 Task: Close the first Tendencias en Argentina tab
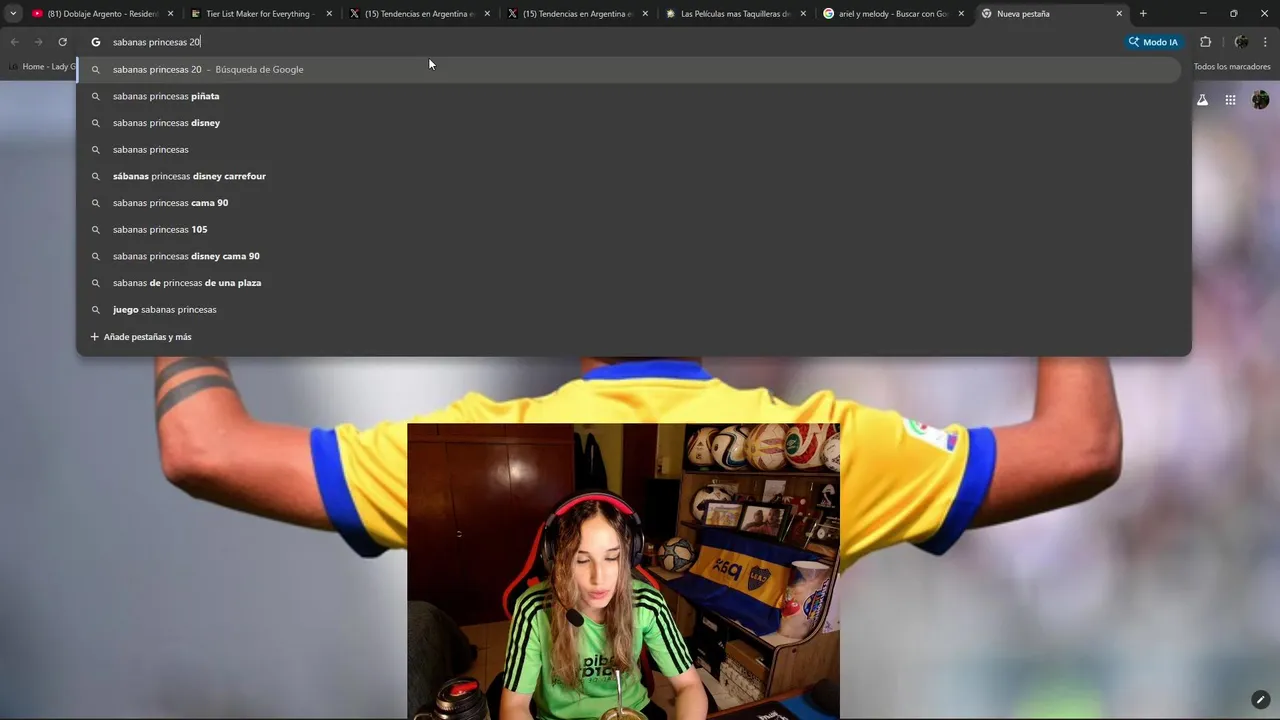point(487,14)
